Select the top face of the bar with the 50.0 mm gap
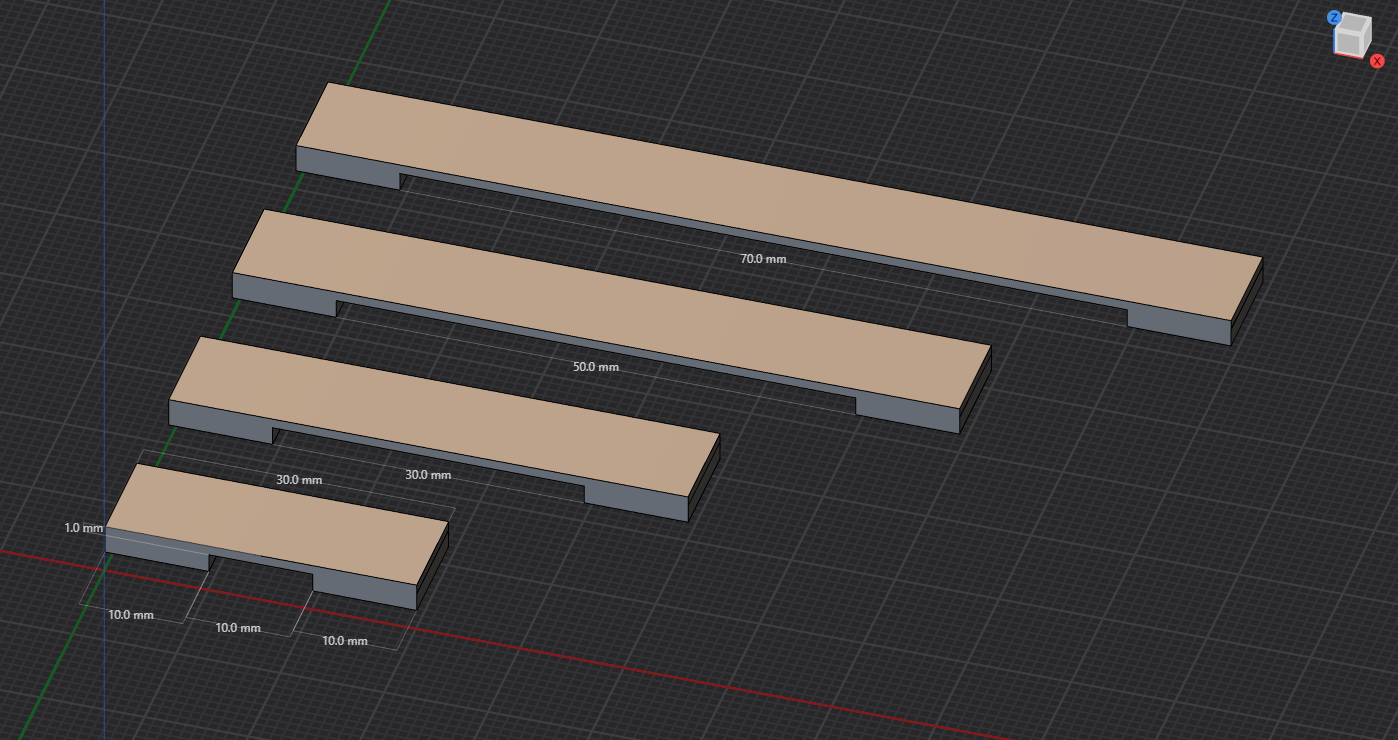This screenshot has height=740, width=1398. click(611, 308)
